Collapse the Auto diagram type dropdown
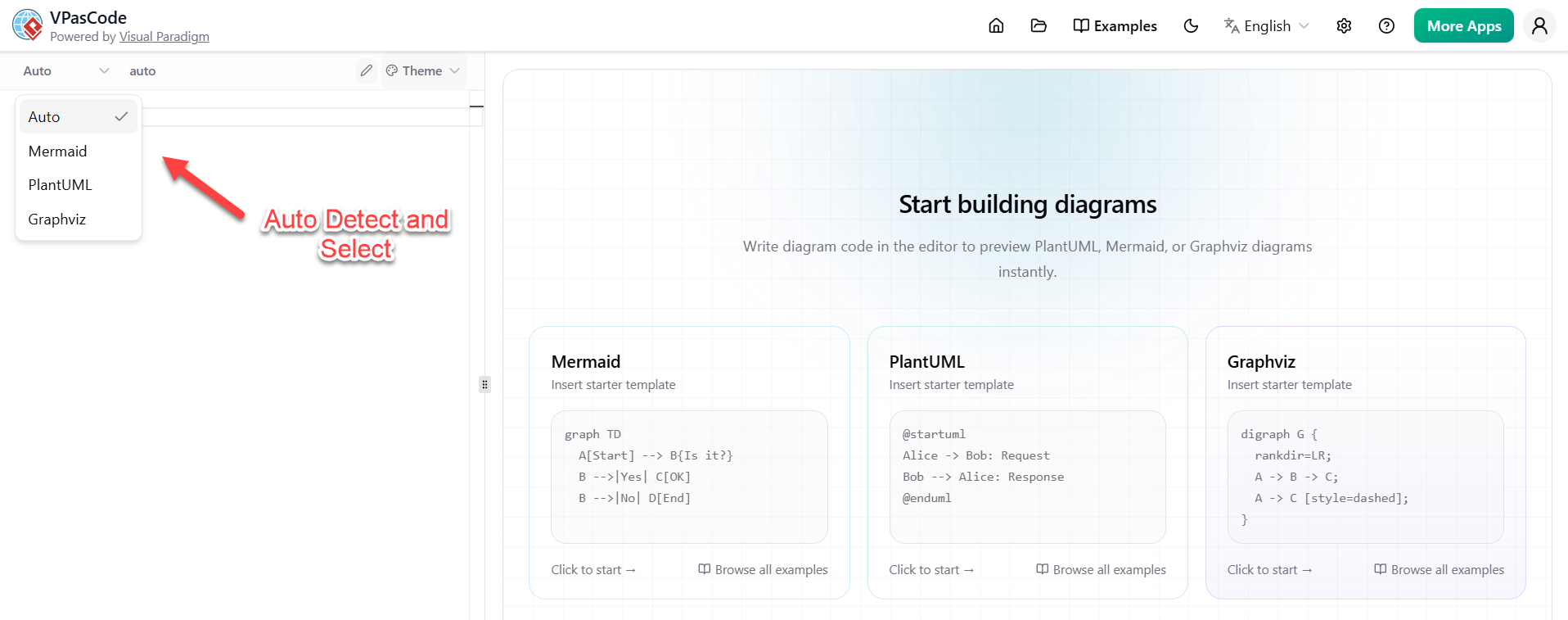This screenshot has width=1568, height=620. pos(65,71)
